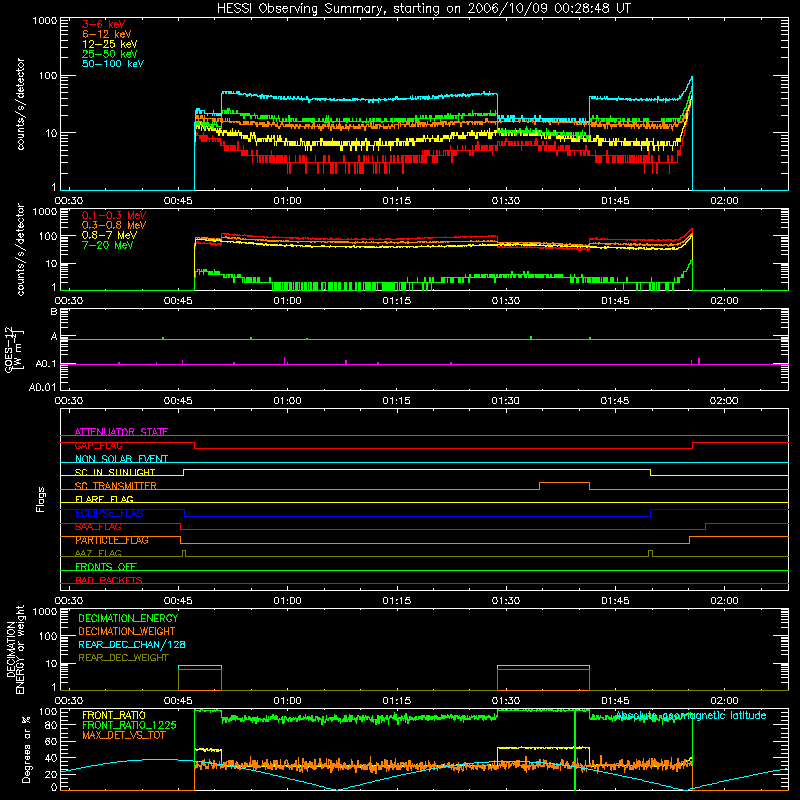Click the REAR_DEC_CHAN/128 legend label
The width and height of the screenshot is (800, 800).
pyautogui.click(x=132, y=644)
